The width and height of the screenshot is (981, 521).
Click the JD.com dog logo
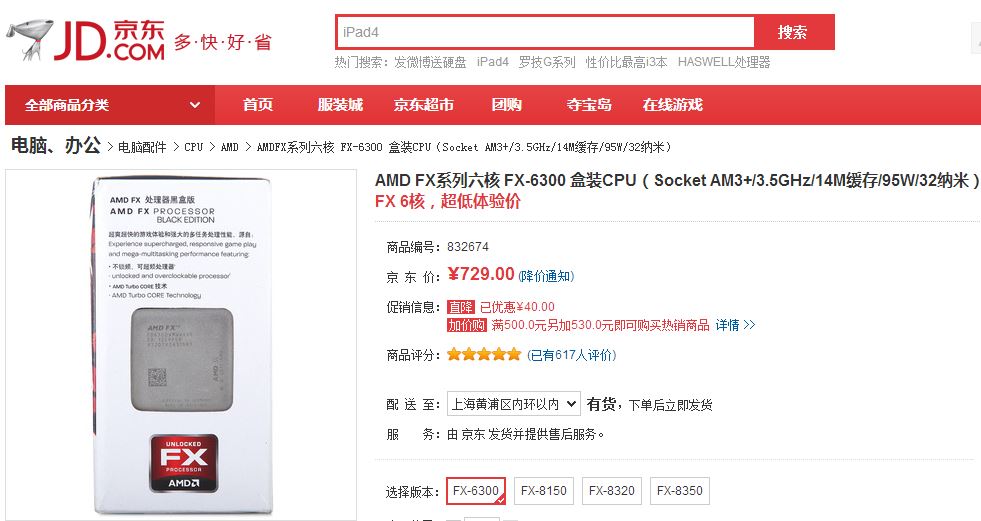tap(28, 41)
